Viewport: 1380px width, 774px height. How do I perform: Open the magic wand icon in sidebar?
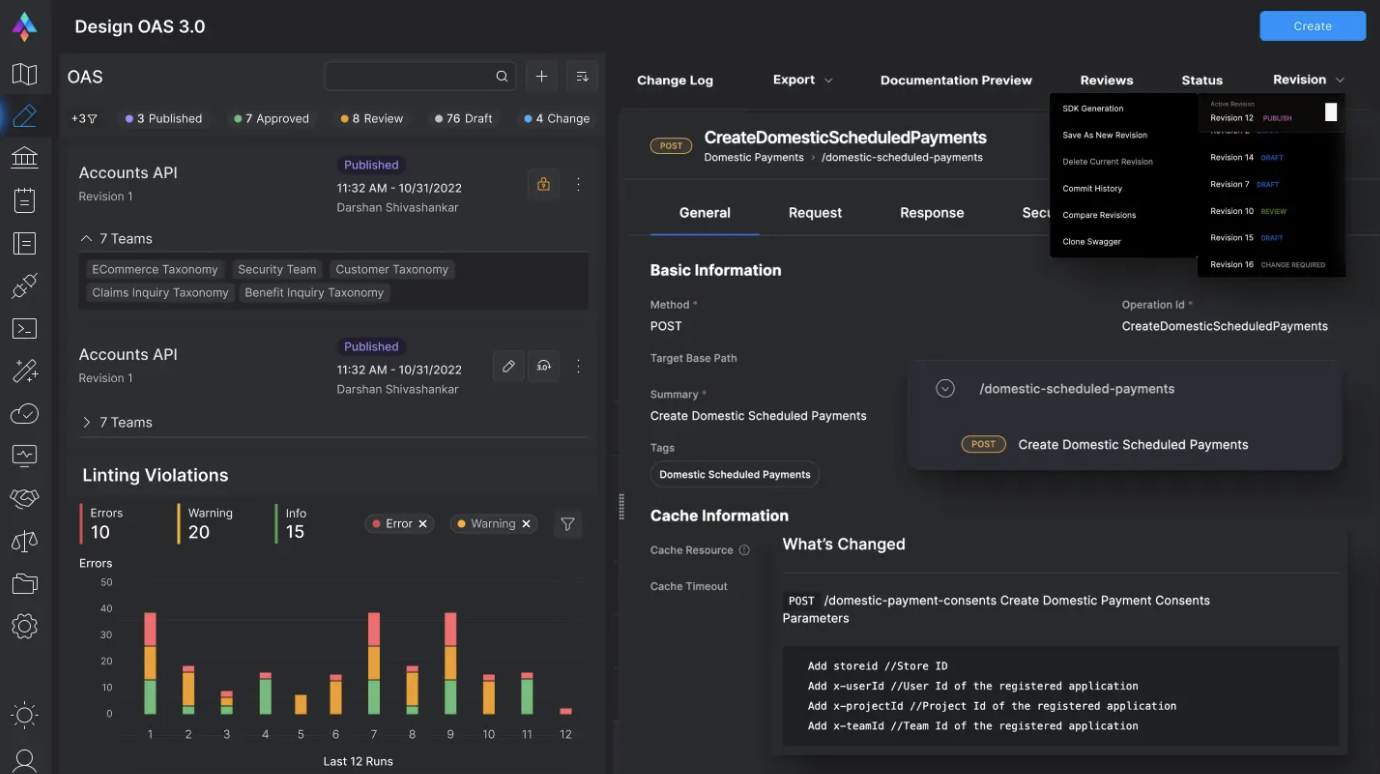25,371
